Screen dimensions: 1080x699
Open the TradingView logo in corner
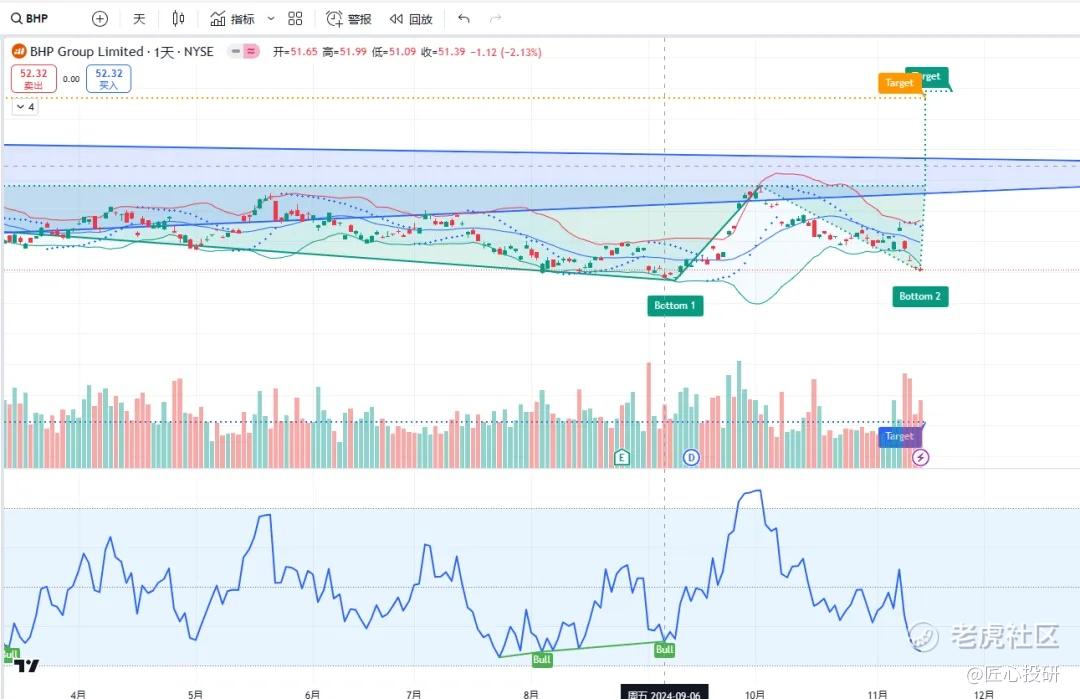point(26,666)
